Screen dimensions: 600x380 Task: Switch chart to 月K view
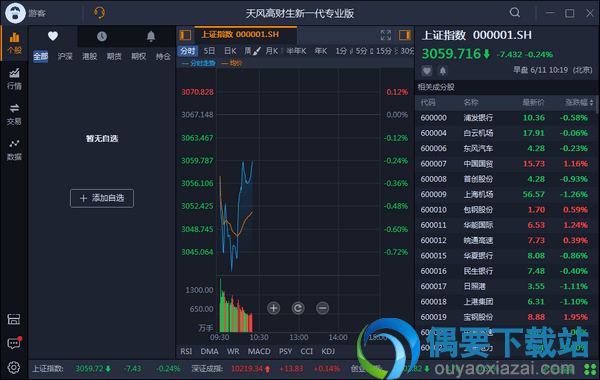[x=272, y=51]
